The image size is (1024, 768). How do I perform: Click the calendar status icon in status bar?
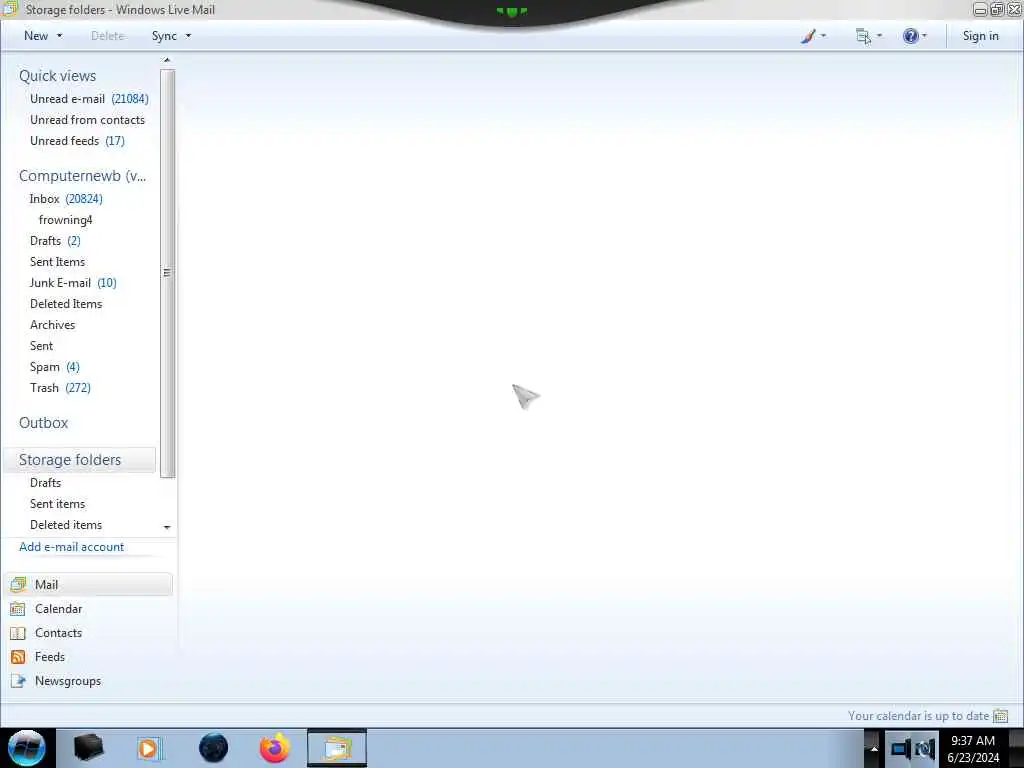(x=1000, y=716)
